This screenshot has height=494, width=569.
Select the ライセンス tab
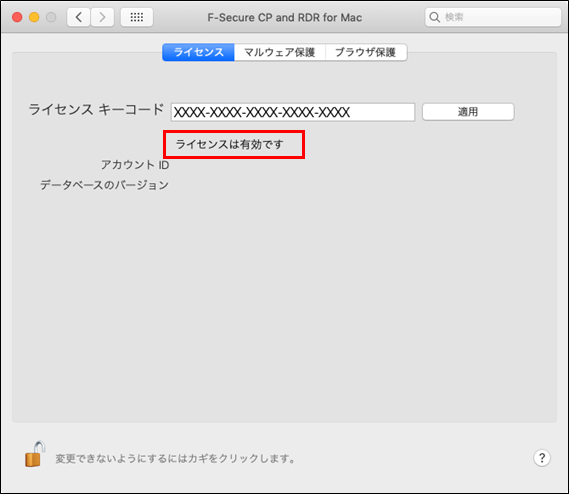[x=198, y=52]
